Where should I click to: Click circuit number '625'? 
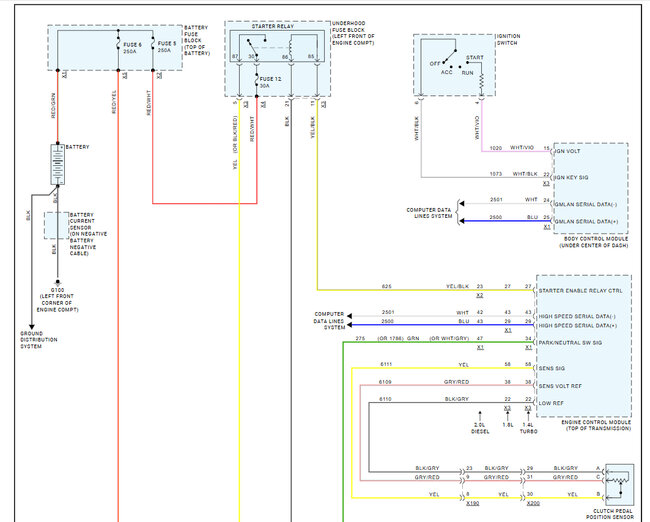point(386,286)
